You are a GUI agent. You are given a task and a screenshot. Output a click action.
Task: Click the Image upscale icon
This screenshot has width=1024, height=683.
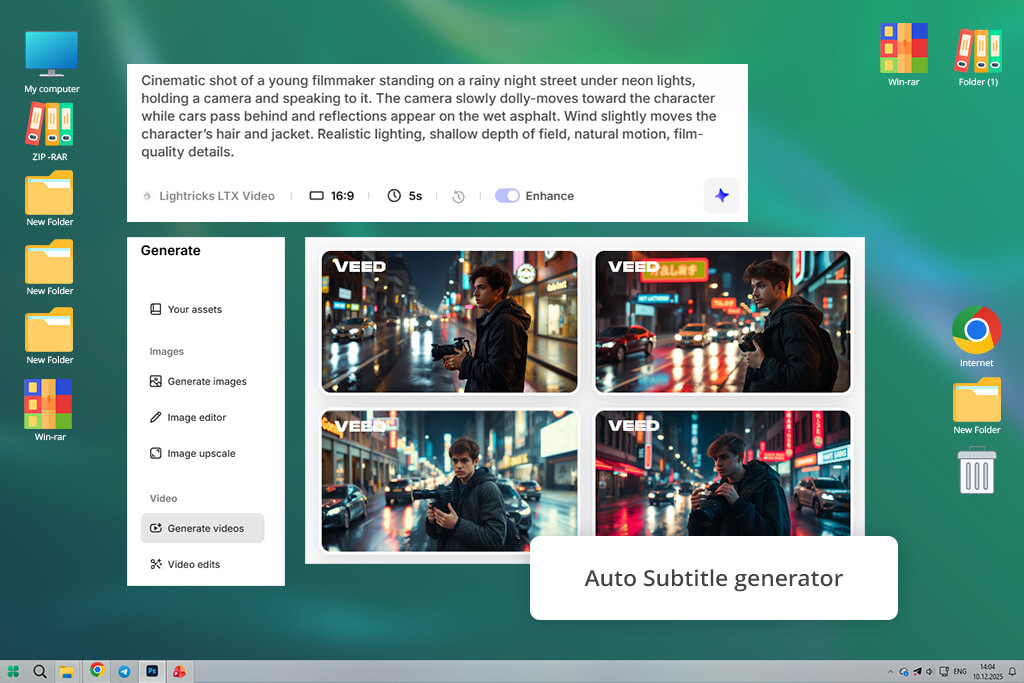coord(155,453)
